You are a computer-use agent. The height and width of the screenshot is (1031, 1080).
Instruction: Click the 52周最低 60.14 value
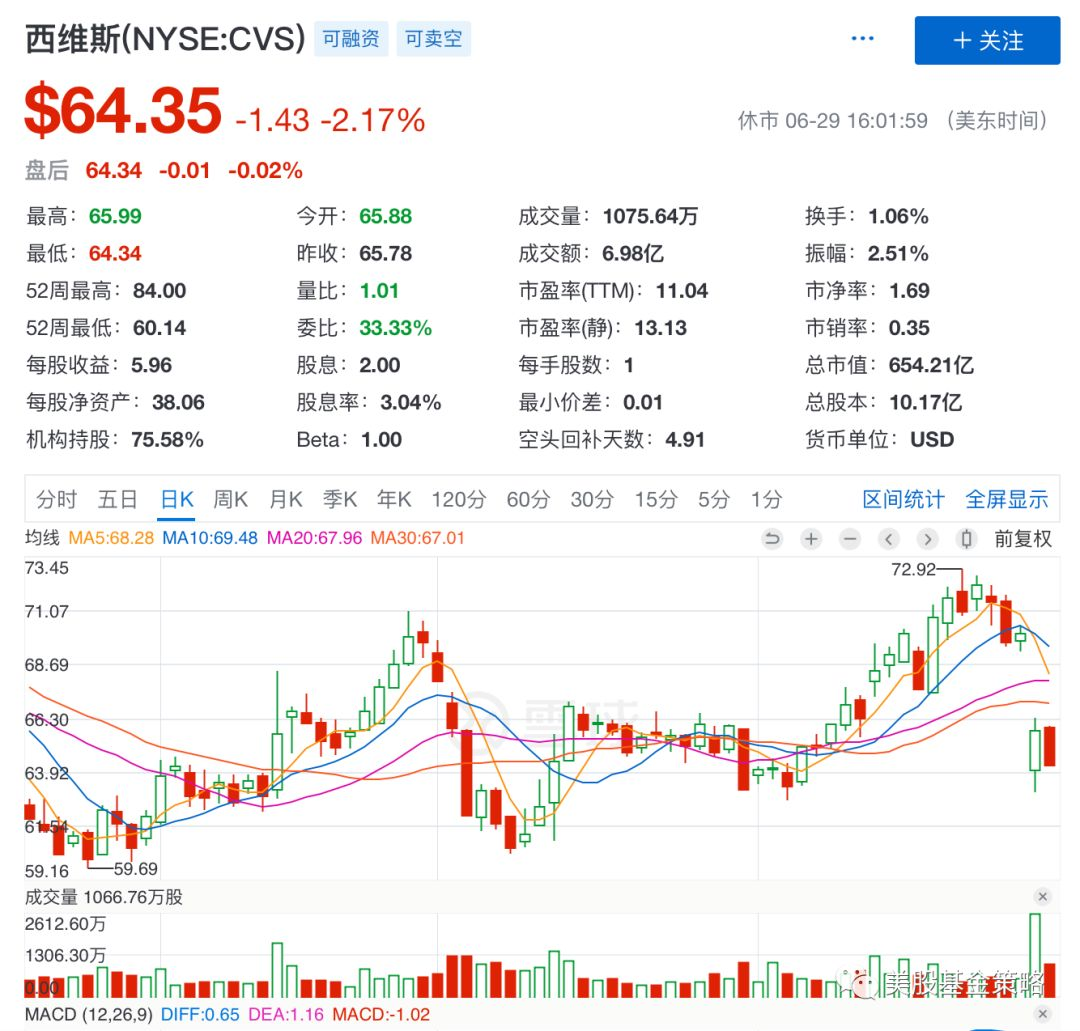(x=159, y=328)
